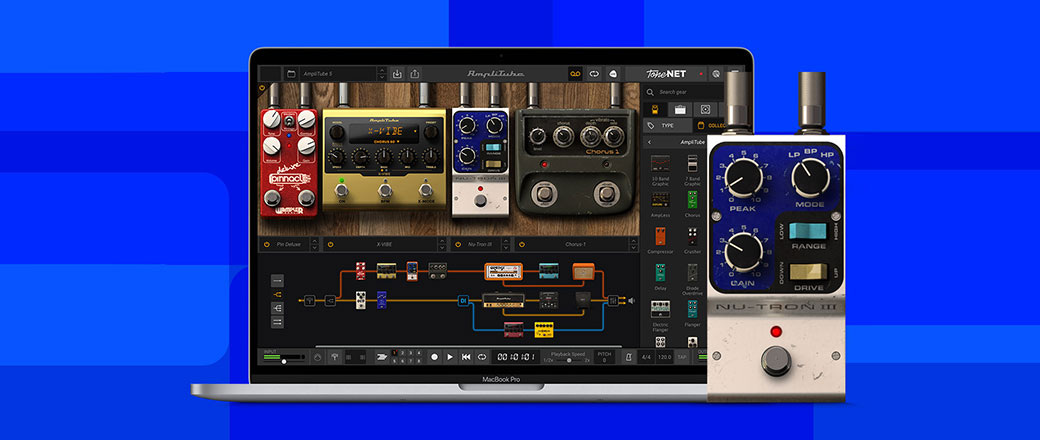Select the DI block in signal chain
Viewport: 1040px width, 440px height.
click(463, 301)
